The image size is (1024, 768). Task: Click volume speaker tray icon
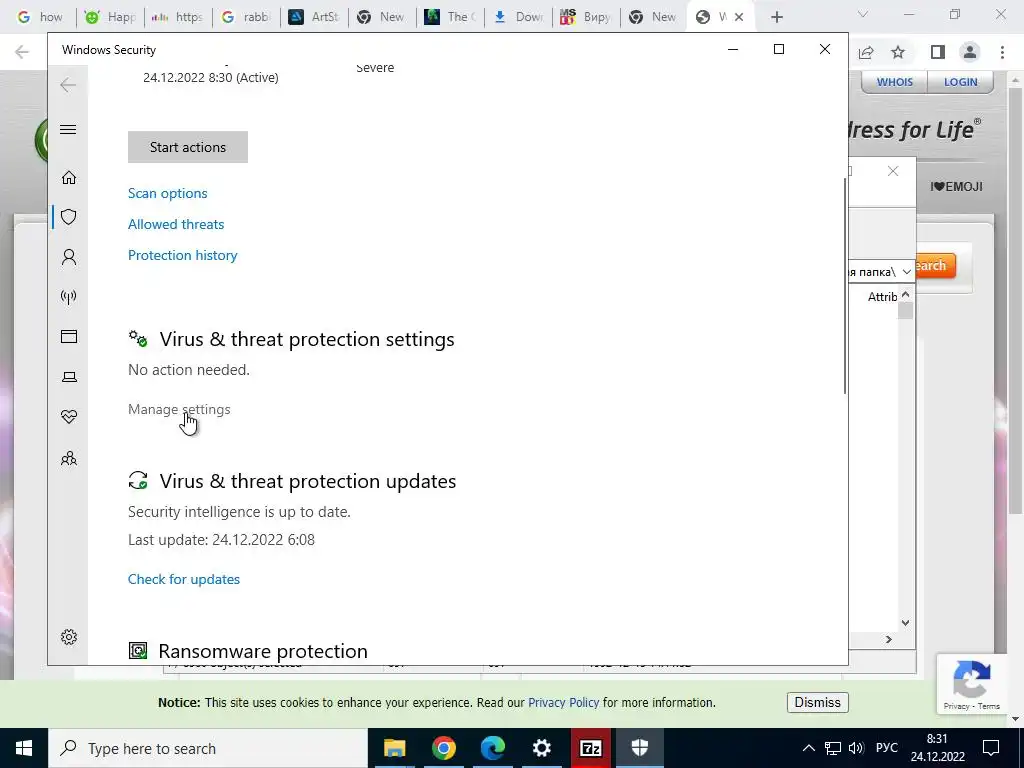856,748
